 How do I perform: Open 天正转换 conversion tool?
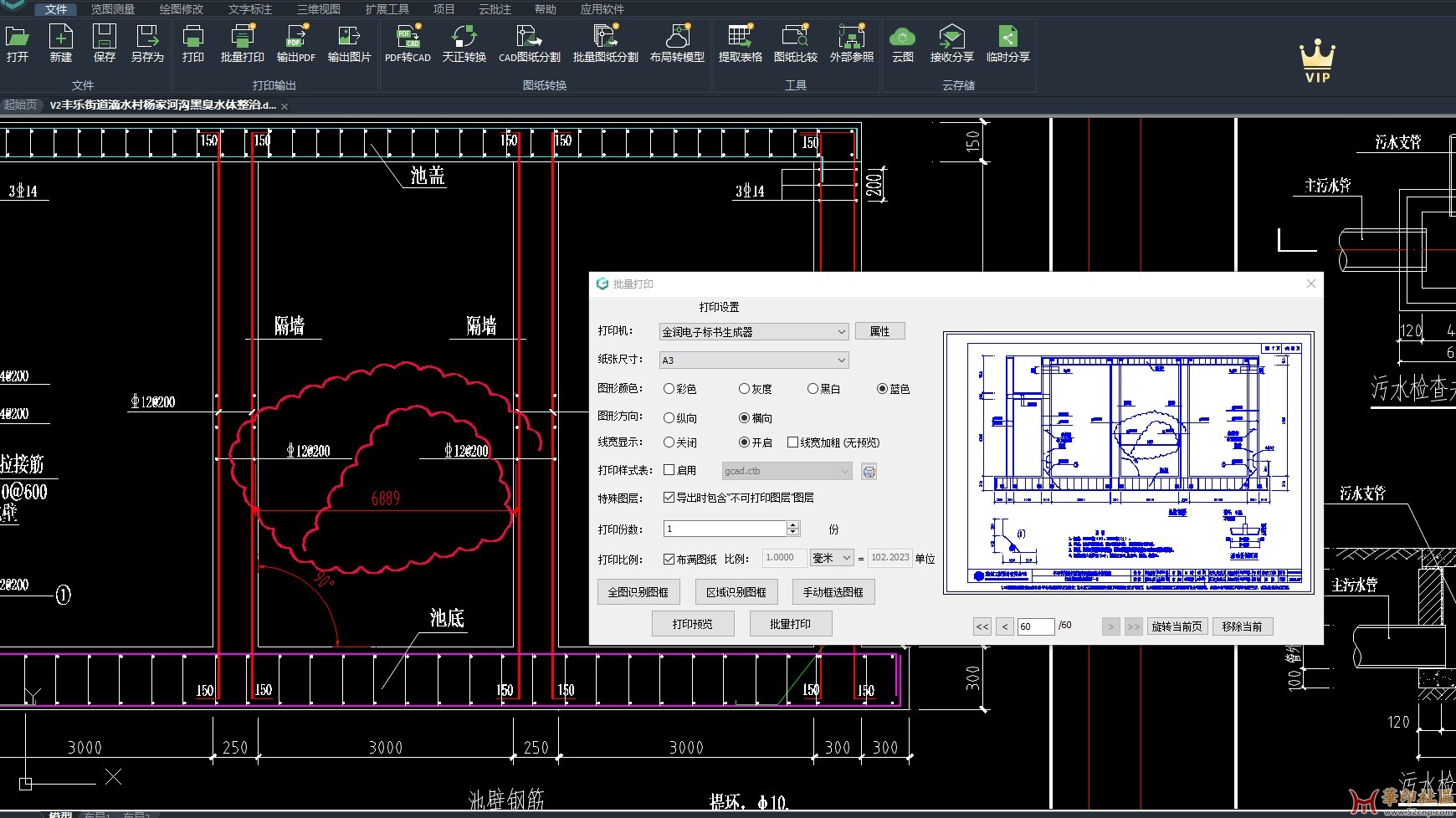tap(464, 43)
